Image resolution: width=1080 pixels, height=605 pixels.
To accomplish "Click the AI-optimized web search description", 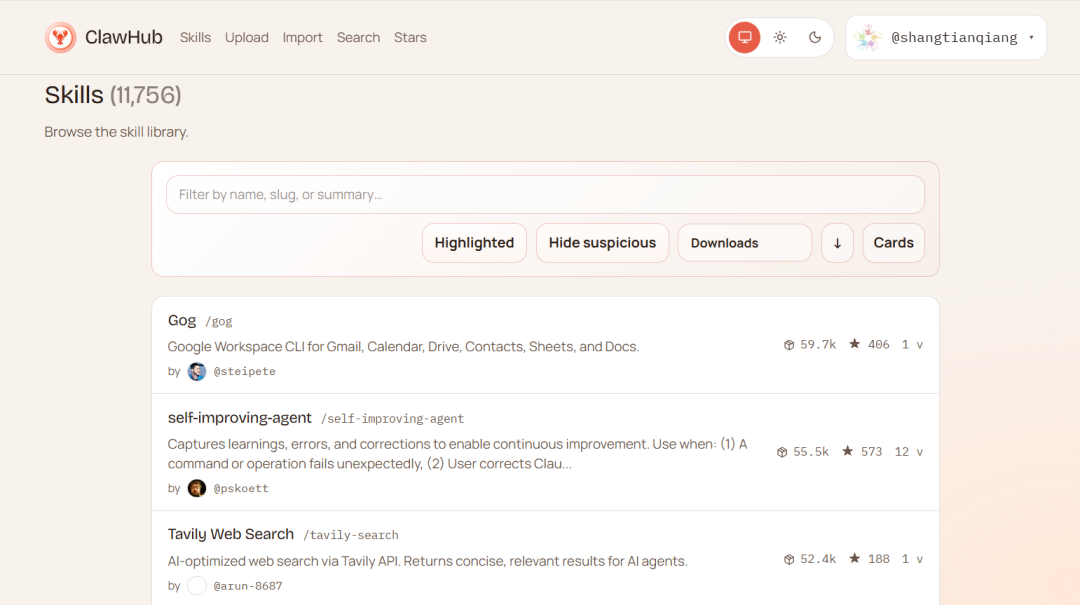I will coord(428,561).
